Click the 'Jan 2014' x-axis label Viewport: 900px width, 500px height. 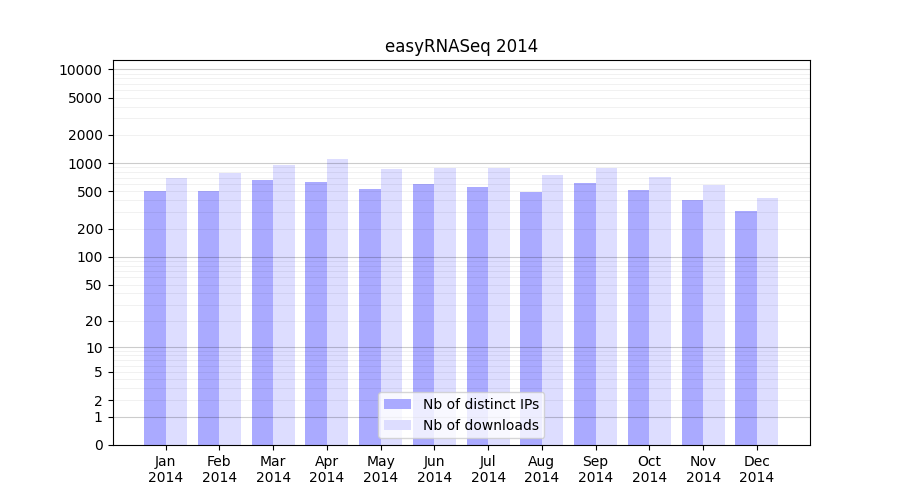pyautogui.click(x=166, y=469)
